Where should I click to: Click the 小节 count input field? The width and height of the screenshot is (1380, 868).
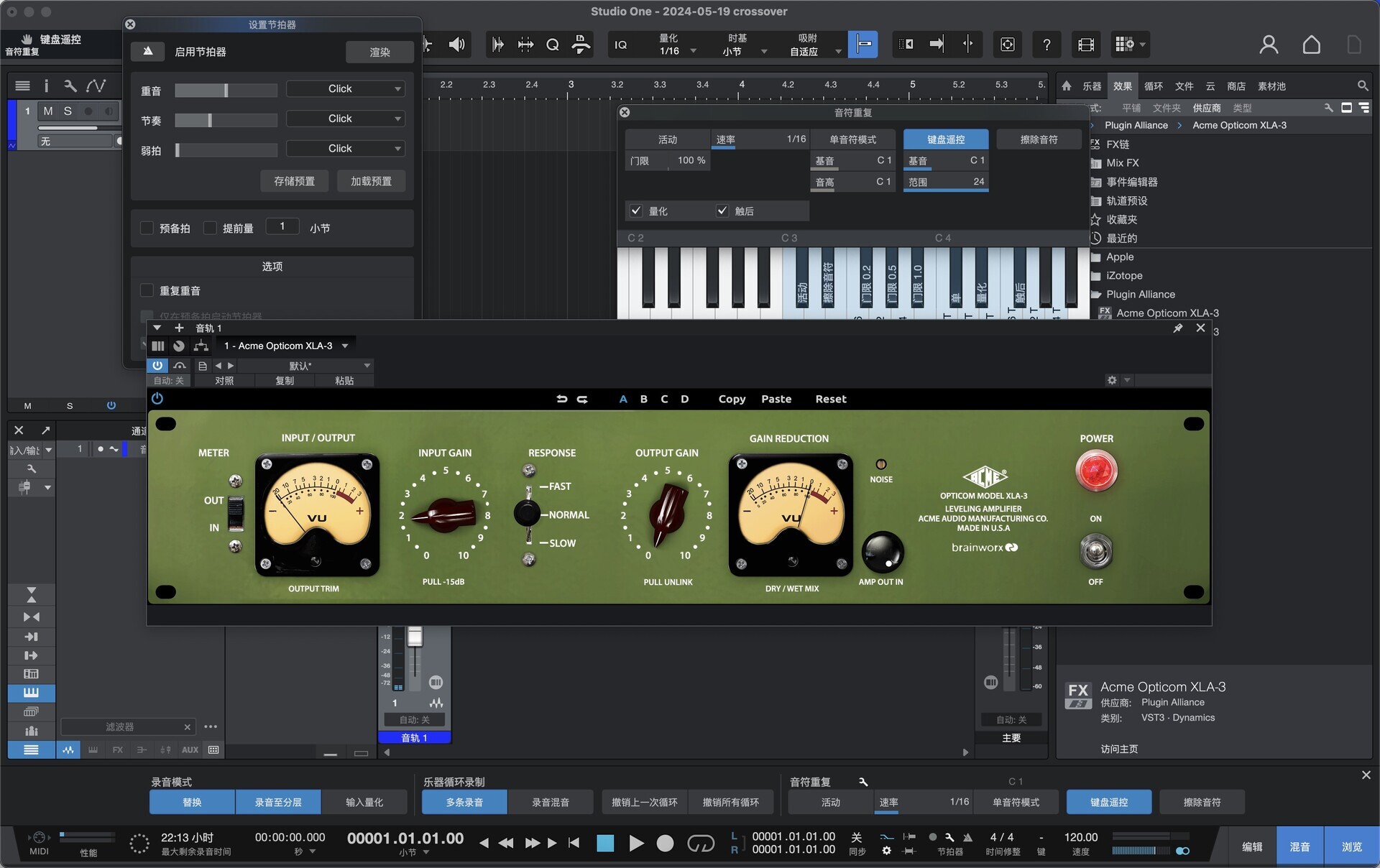click(282, 226)
